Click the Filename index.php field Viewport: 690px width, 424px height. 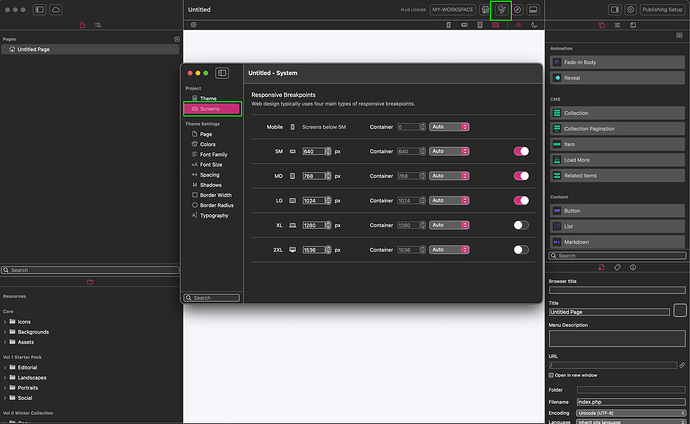click(x=631, y=402)
